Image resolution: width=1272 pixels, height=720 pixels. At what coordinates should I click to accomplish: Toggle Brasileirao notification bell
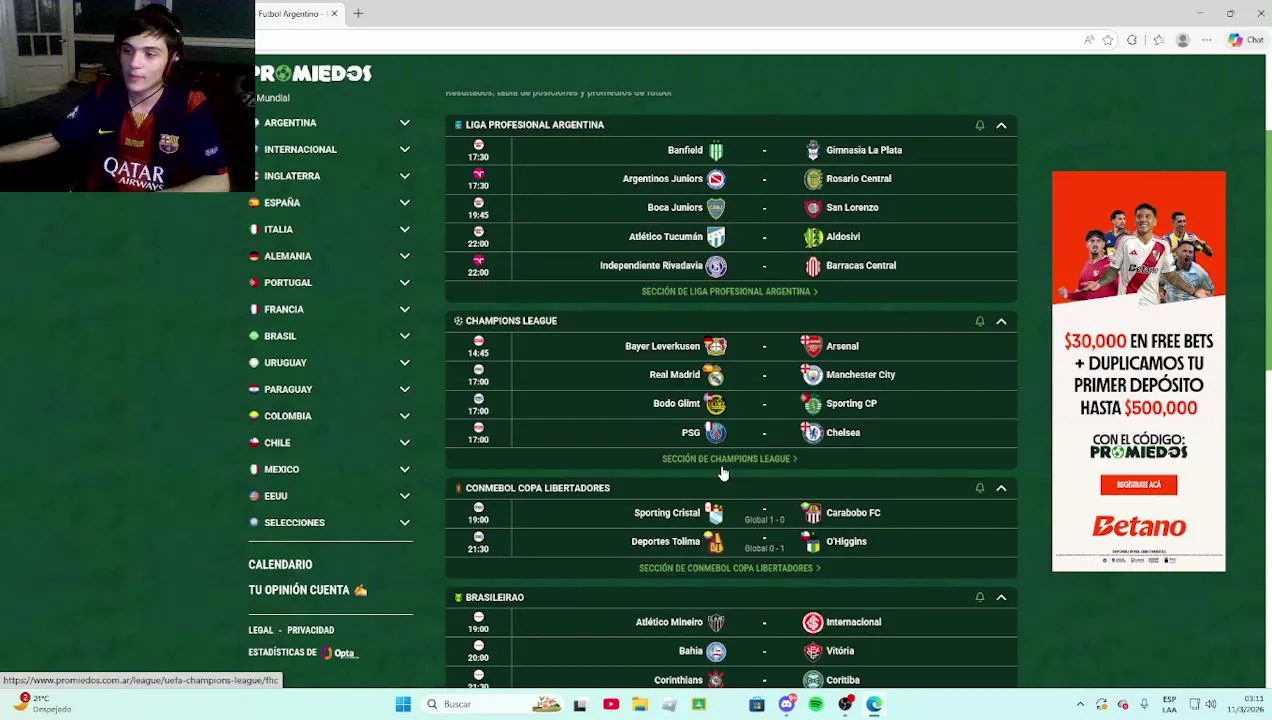pyautogui.click(x=980, y=597)
